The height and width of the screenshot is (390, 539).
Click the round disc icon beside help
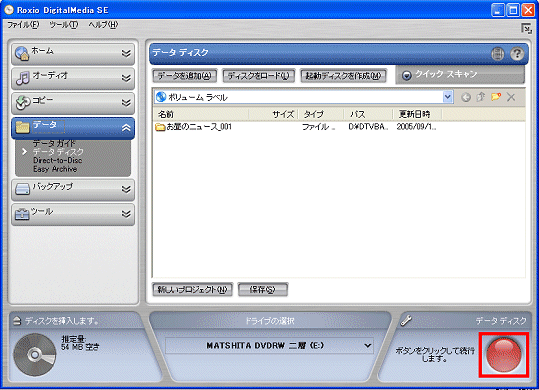click(x=497, y=54)
